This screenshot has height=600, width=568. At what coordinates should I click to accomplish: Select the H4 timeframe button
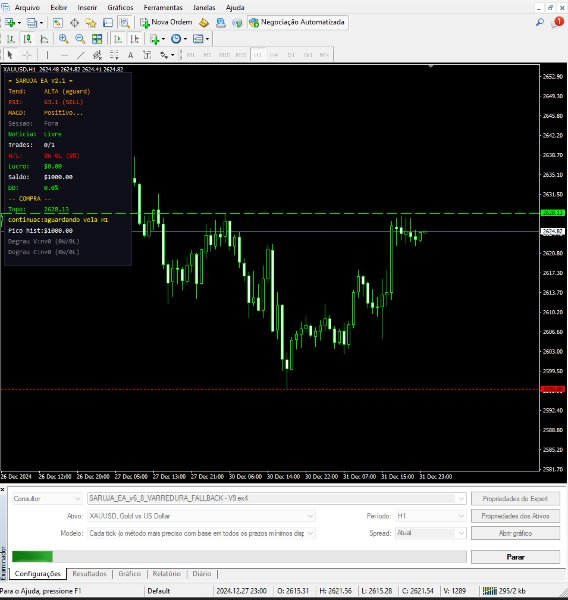click(x=274, y=55)
